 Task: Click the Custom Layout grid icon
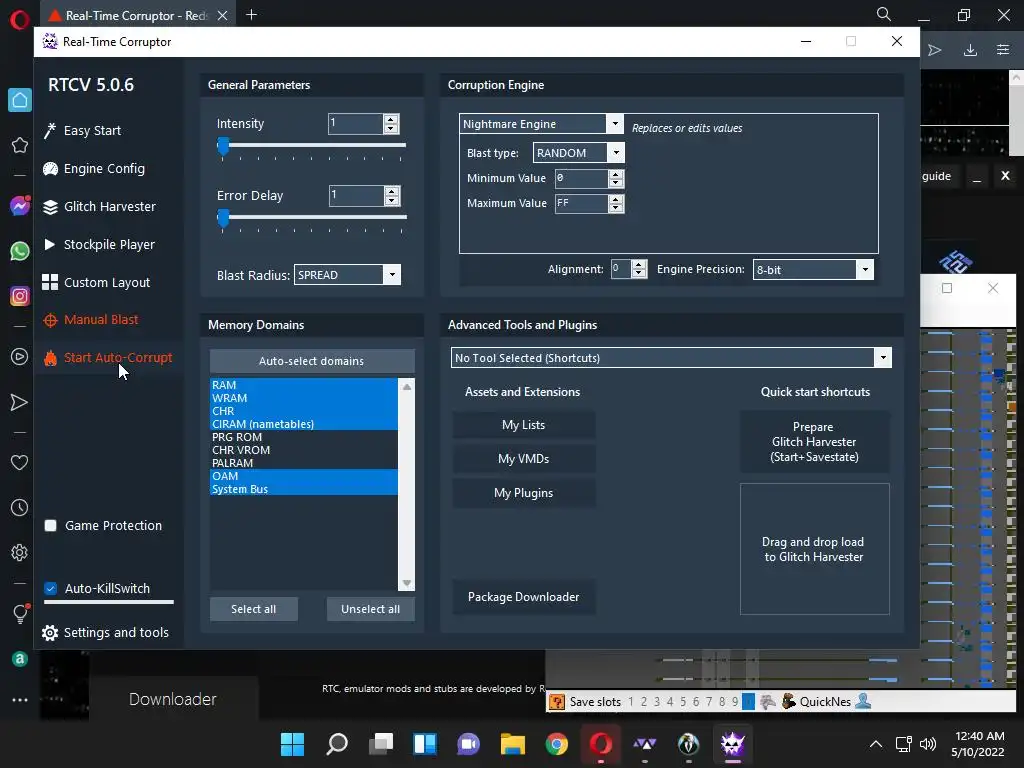tap(50, 282)
